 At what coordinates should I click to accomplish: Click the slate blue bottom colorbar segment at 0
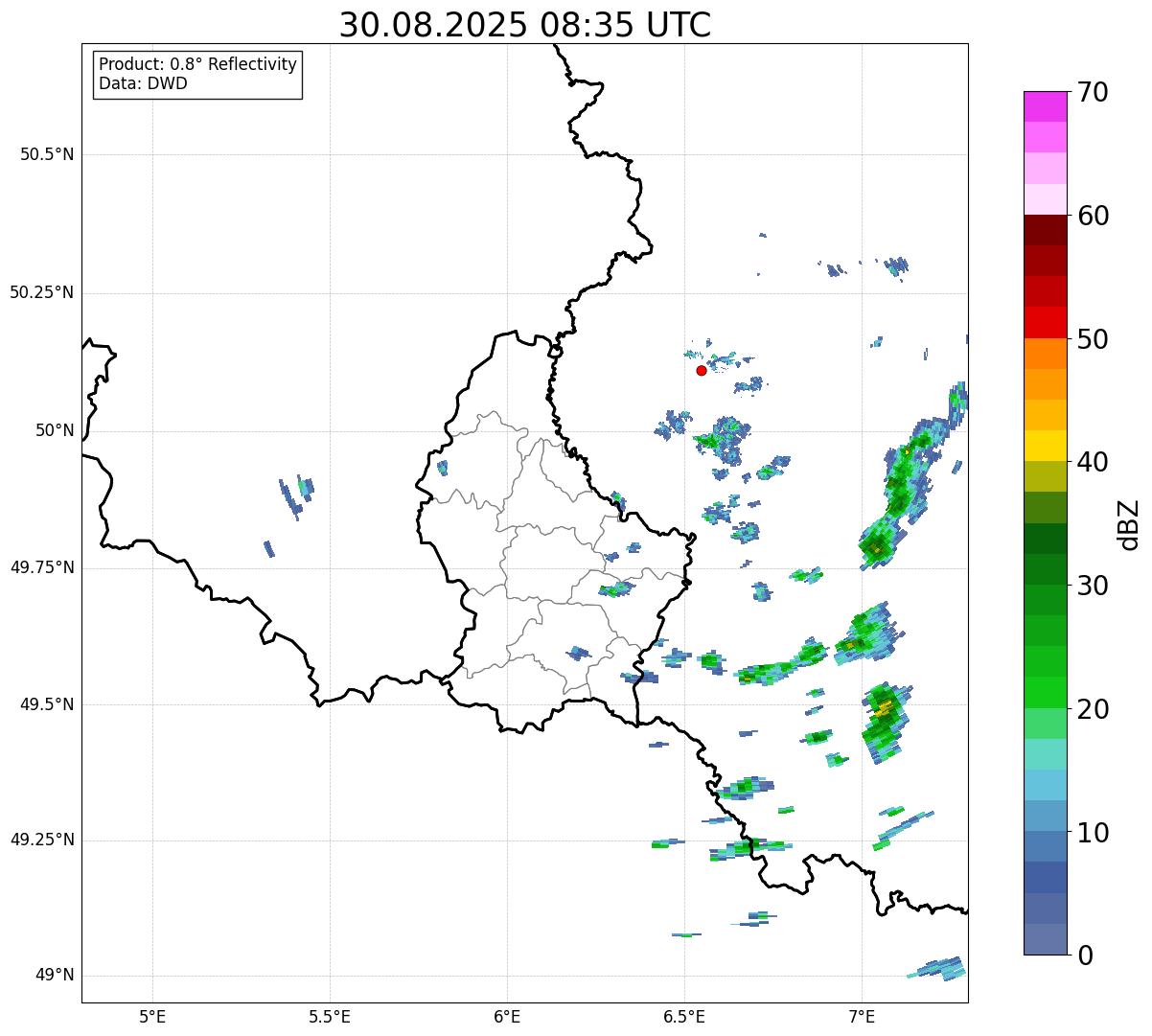1047,940
